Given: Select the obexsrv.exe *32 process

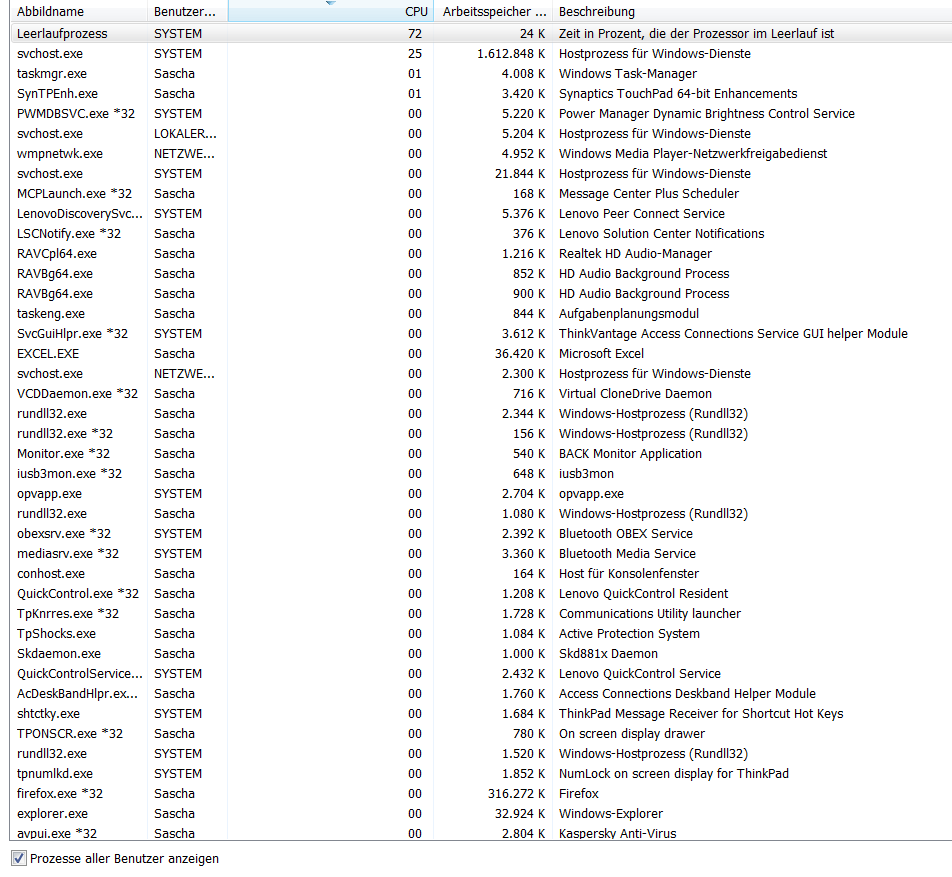Looking at the screenshot, I should point(481,534).
